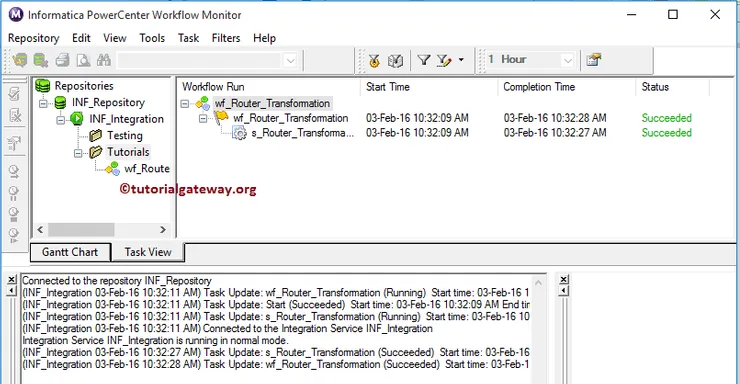Click the Repositories stacked database icon
This screenshot has width=740, height=384.
click(x=42, y=86)
